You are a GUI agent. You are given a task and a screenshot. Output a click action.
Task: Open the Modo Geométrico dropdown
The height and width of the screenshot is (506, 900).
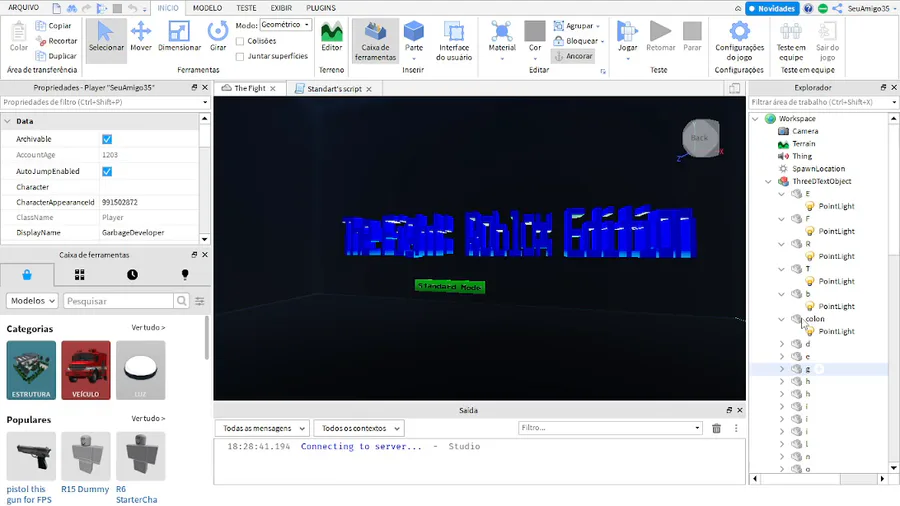(285, 25)
